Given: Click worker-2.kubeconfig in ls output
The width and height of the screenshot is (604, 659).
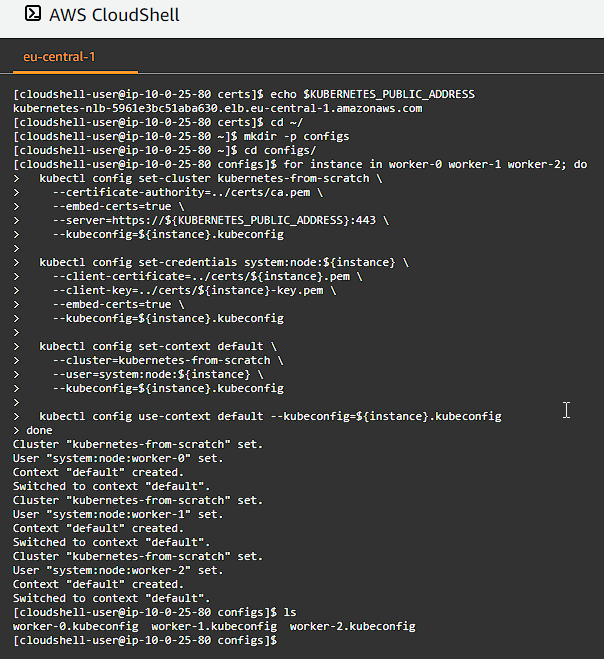Looking at the screenshot, I should coord(353,626).
